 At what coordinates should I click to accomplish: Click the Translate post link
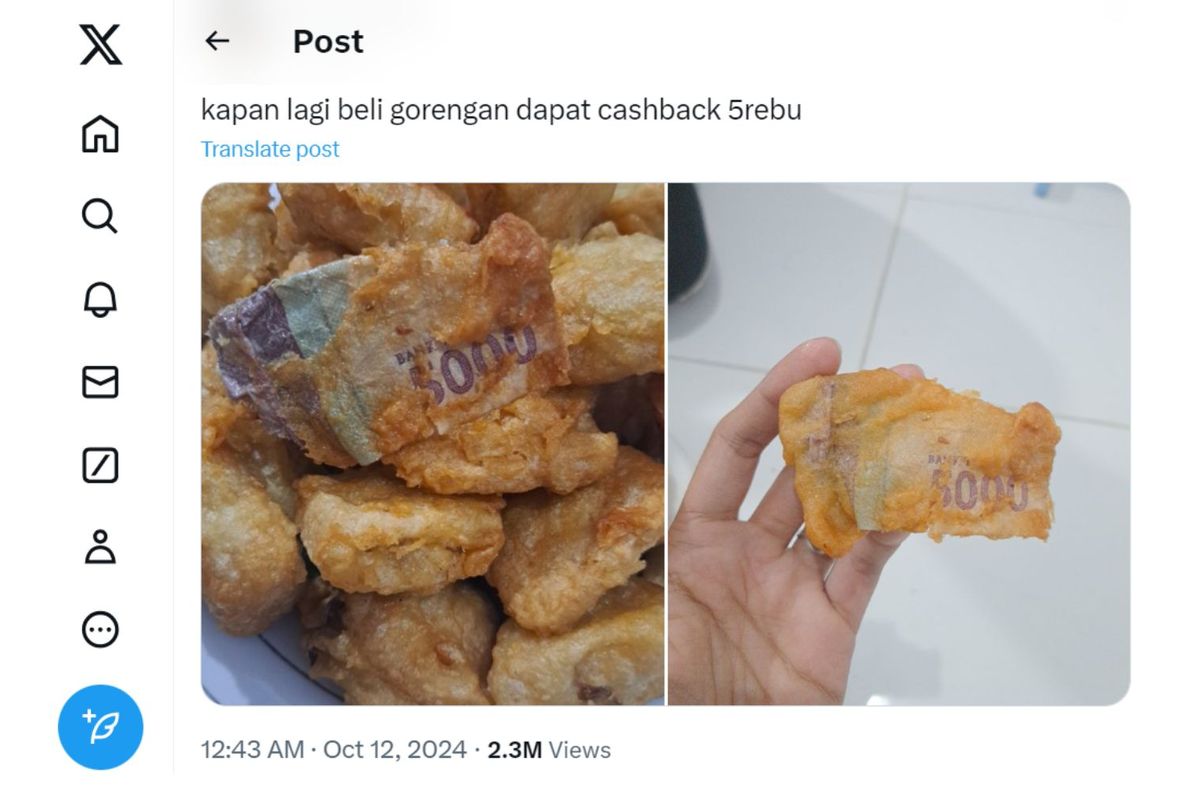(x=270, y=149)
